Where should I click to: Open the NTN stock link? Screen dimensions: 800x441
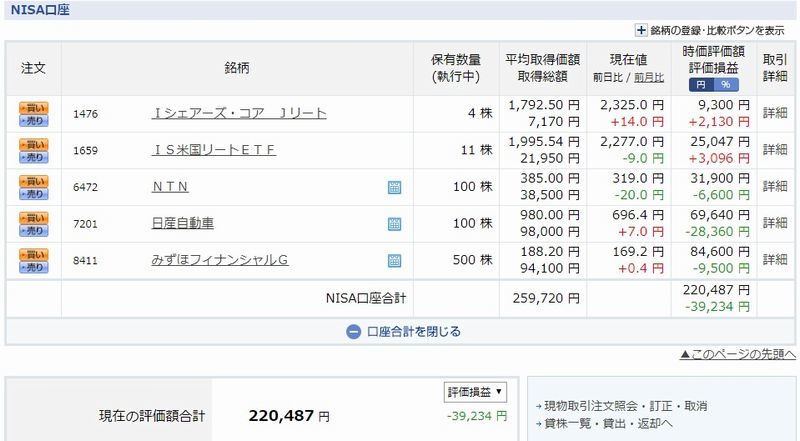[x=170, y=187]
